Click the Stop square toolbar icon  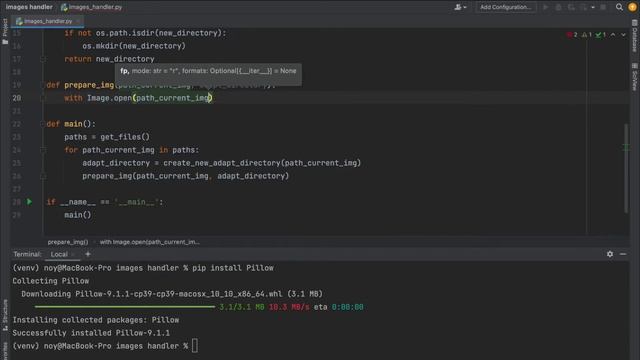click(x=603, y=7)
